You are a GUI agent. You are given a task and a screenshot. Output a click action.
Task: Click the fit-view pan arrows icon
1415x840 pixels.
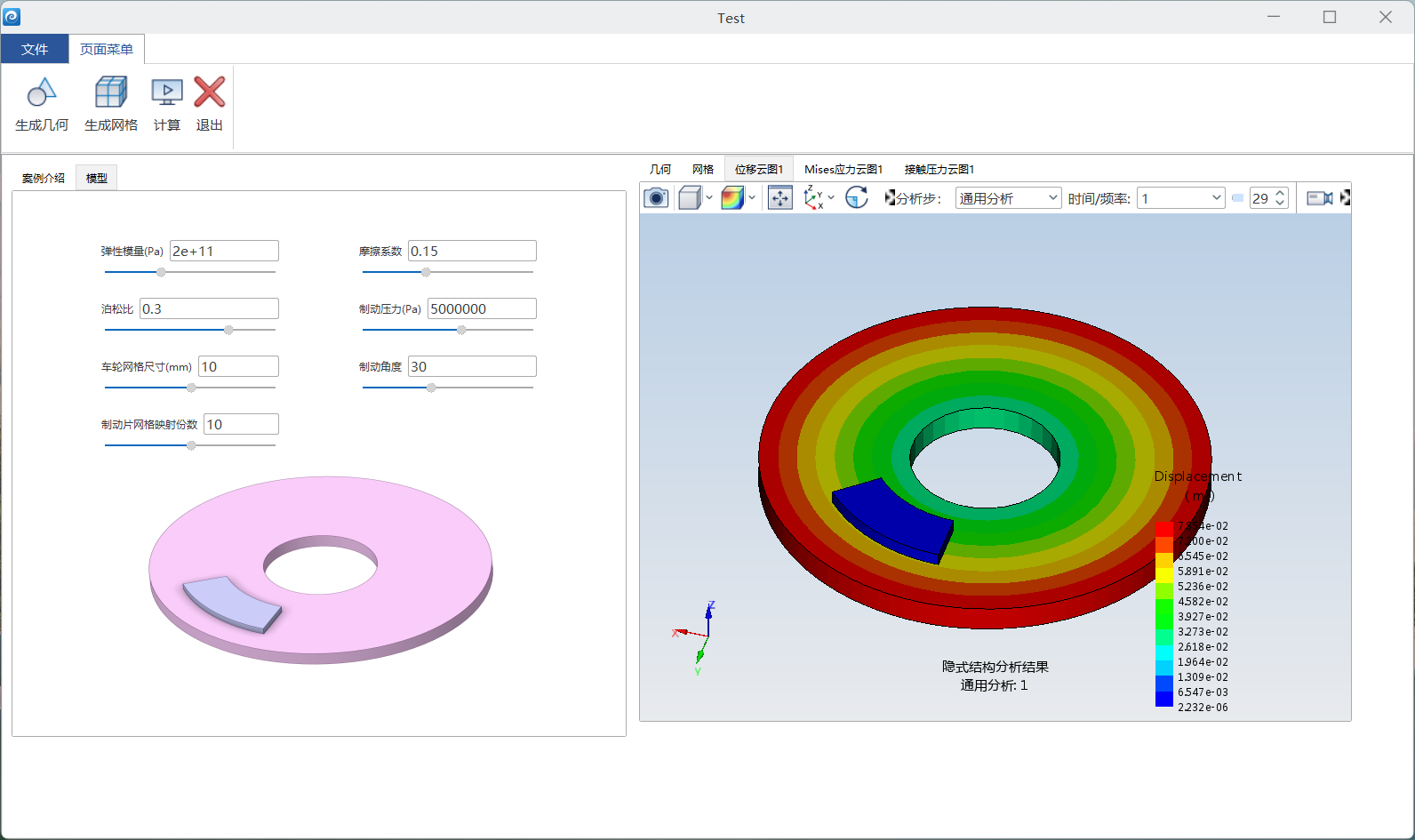[779, 197]
